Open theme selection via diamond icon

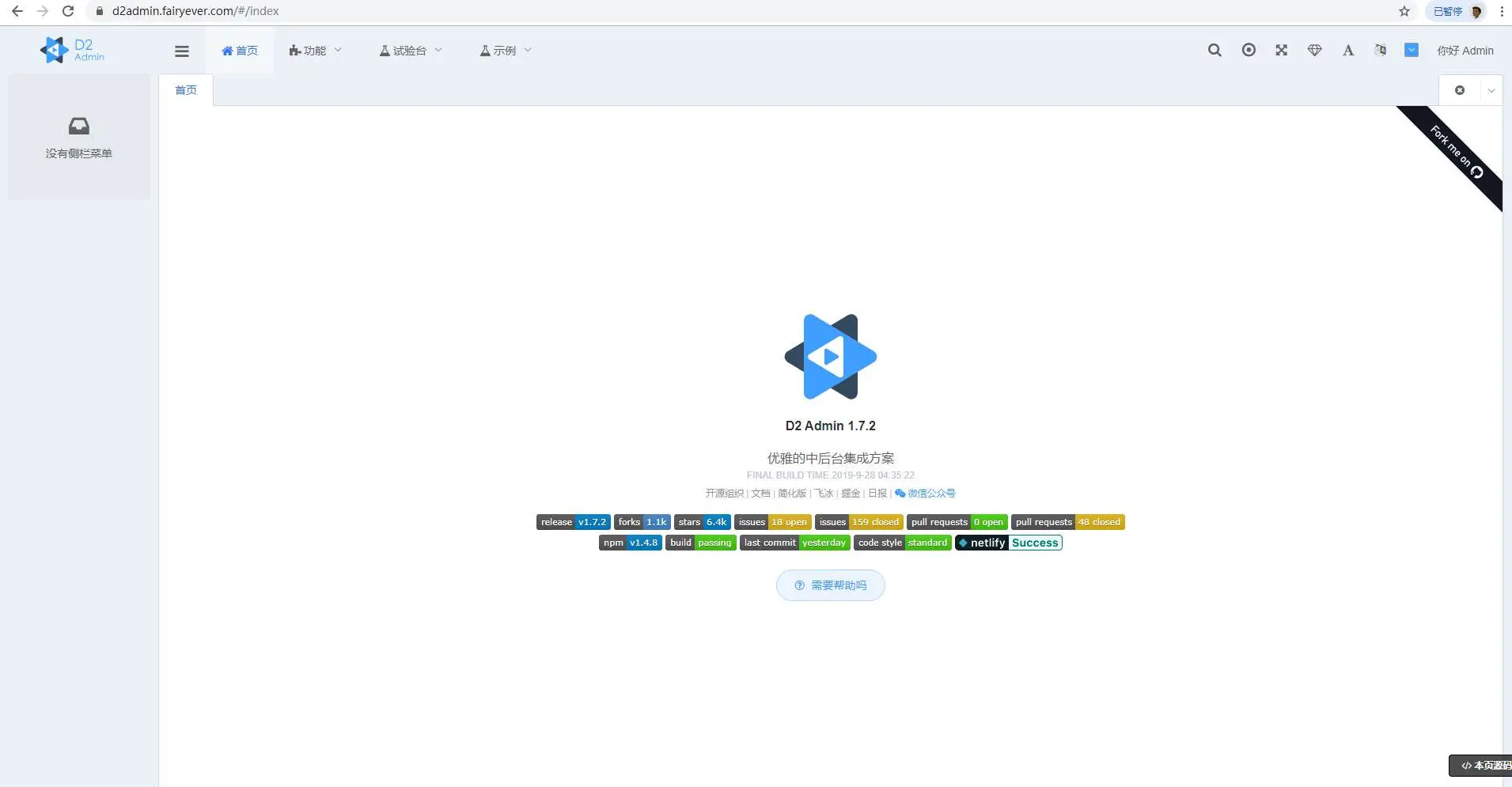1315,51
